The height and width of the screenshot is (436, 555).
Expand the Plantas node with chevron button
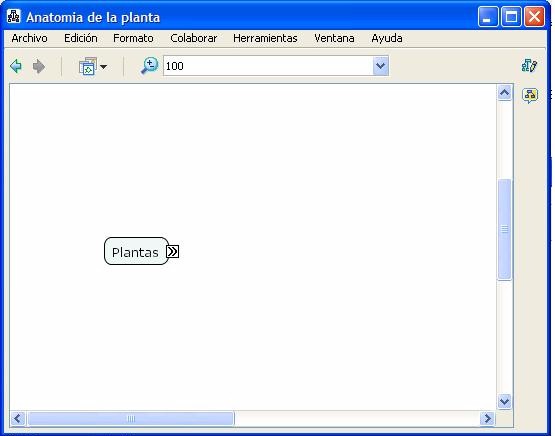(172, 252)
